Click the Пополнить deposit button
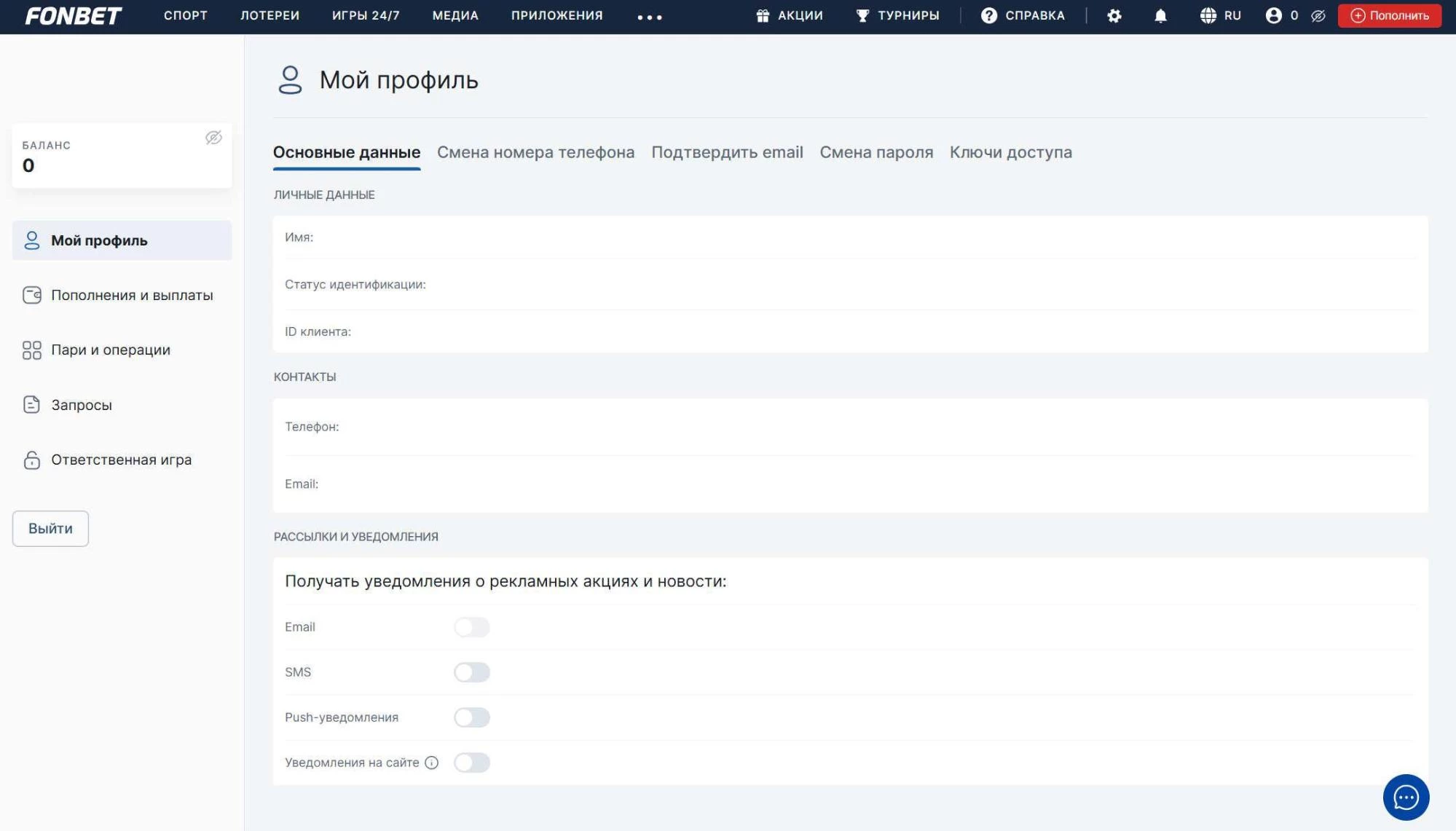This screenshot has width=1456, height=831. click(1388, 15)
